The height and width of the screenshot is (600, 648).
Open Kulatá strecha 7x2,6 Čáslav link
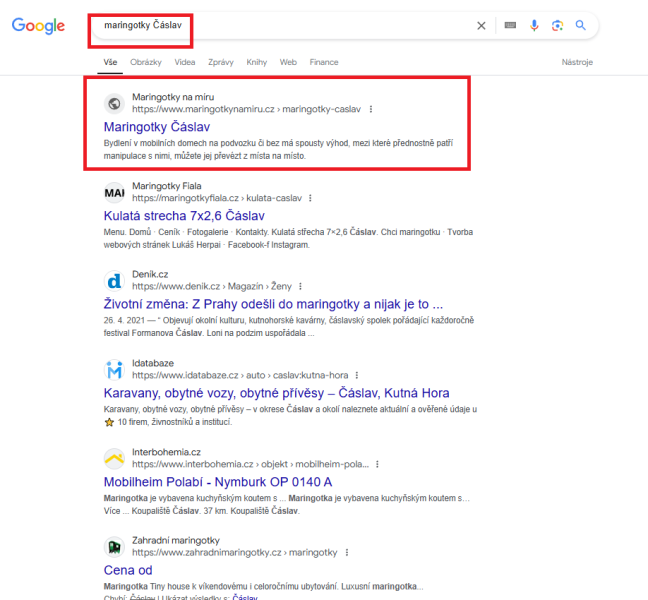click(184, 216)
